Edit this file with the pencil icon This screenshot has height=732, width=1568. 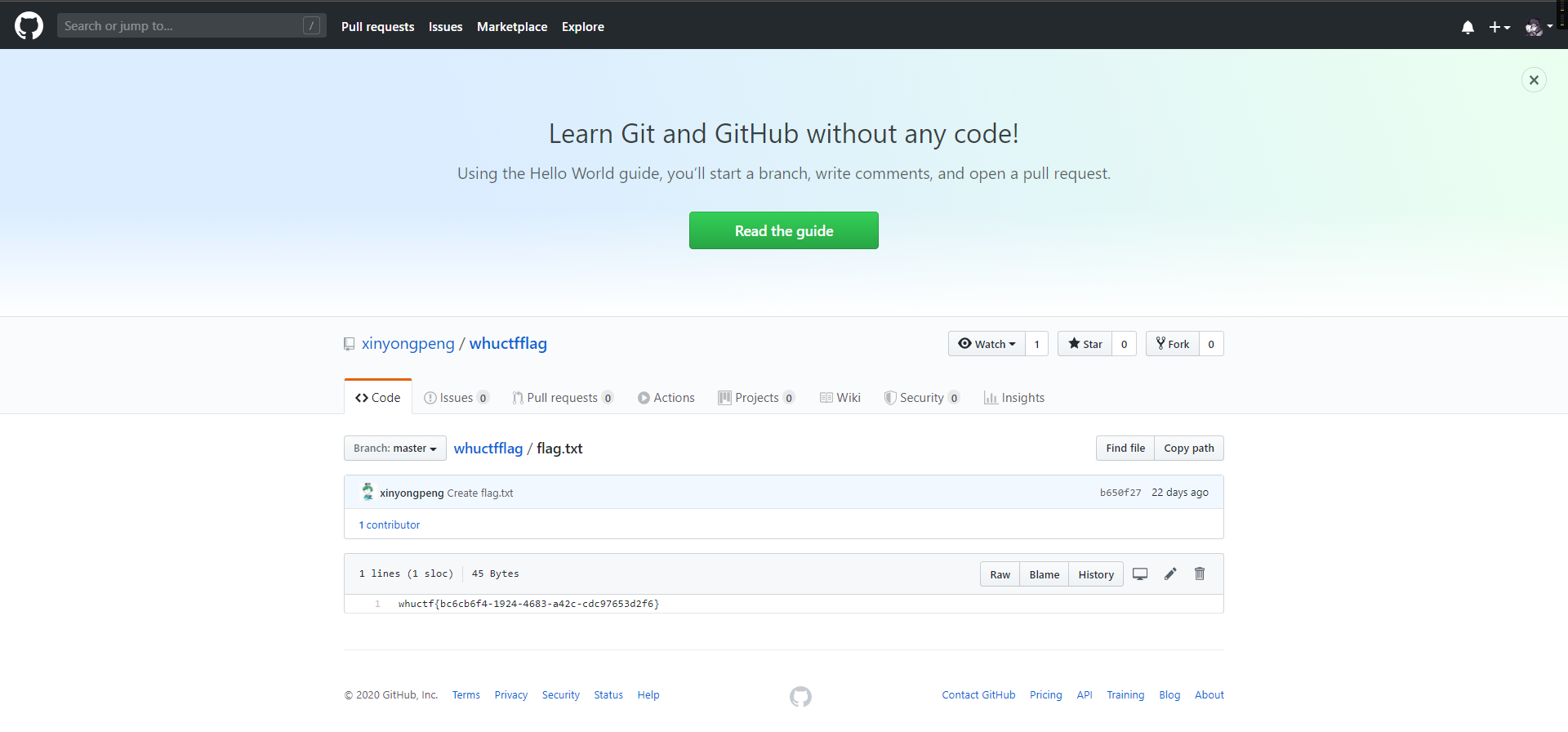[1170, 574]
